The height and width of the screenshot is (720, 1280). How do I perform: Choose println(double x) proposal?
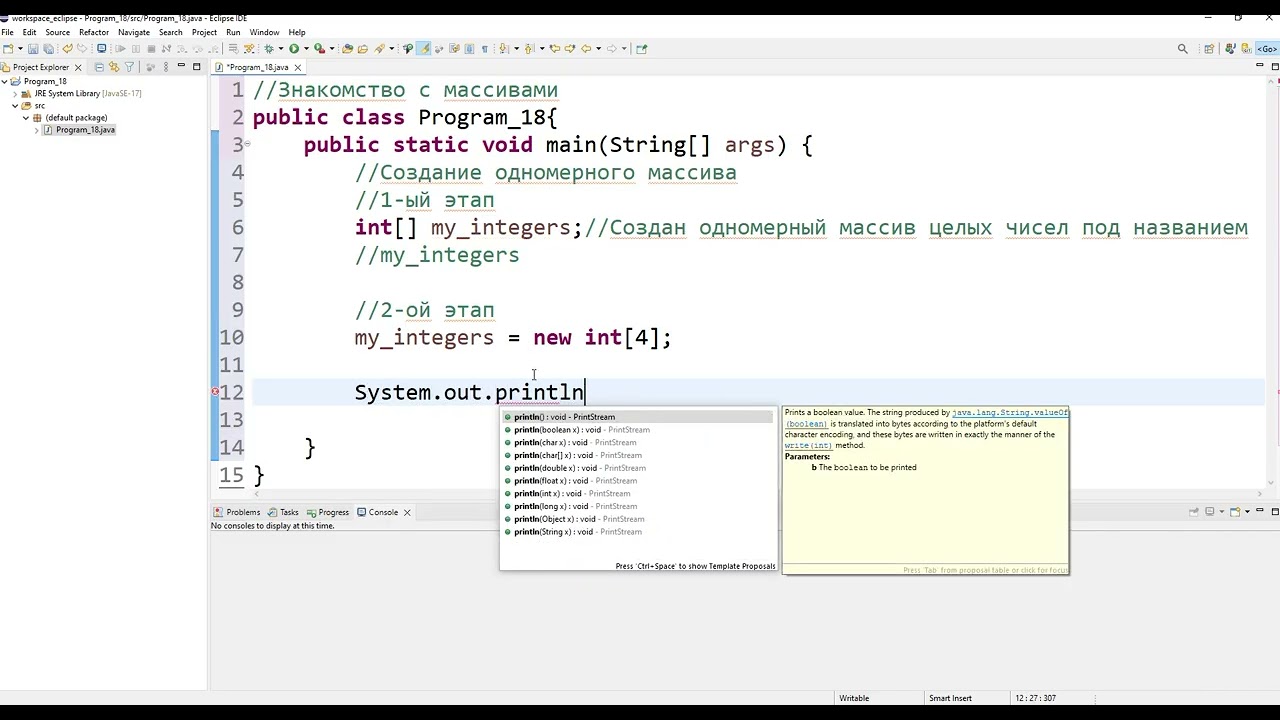pyautogui.click(x=637, y=468)
